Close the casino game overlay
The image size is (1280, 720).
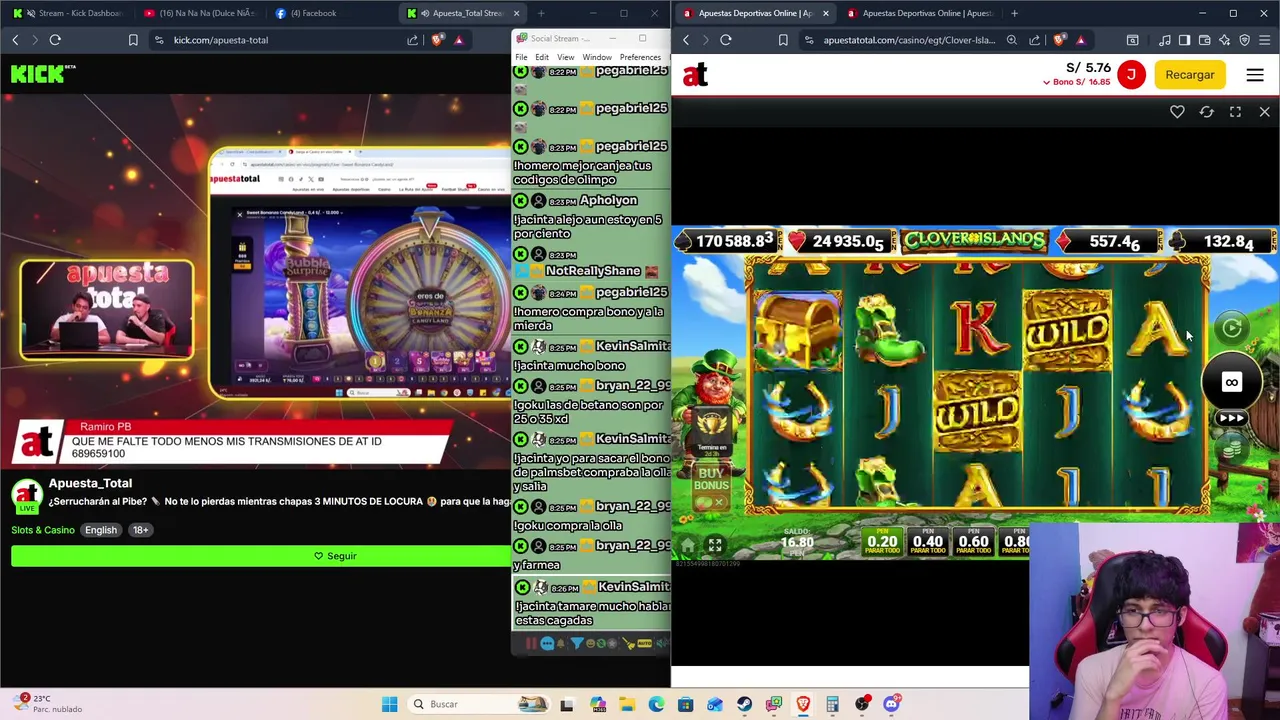click(1264, 112)
